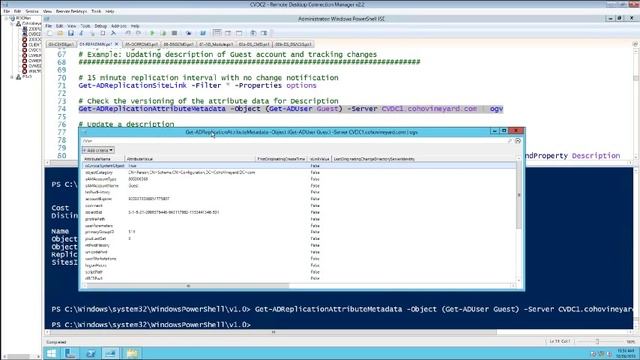Switch to the last script tab in ISE
The height and width of the screenshot is (360, 640).
tap(293, 44)
